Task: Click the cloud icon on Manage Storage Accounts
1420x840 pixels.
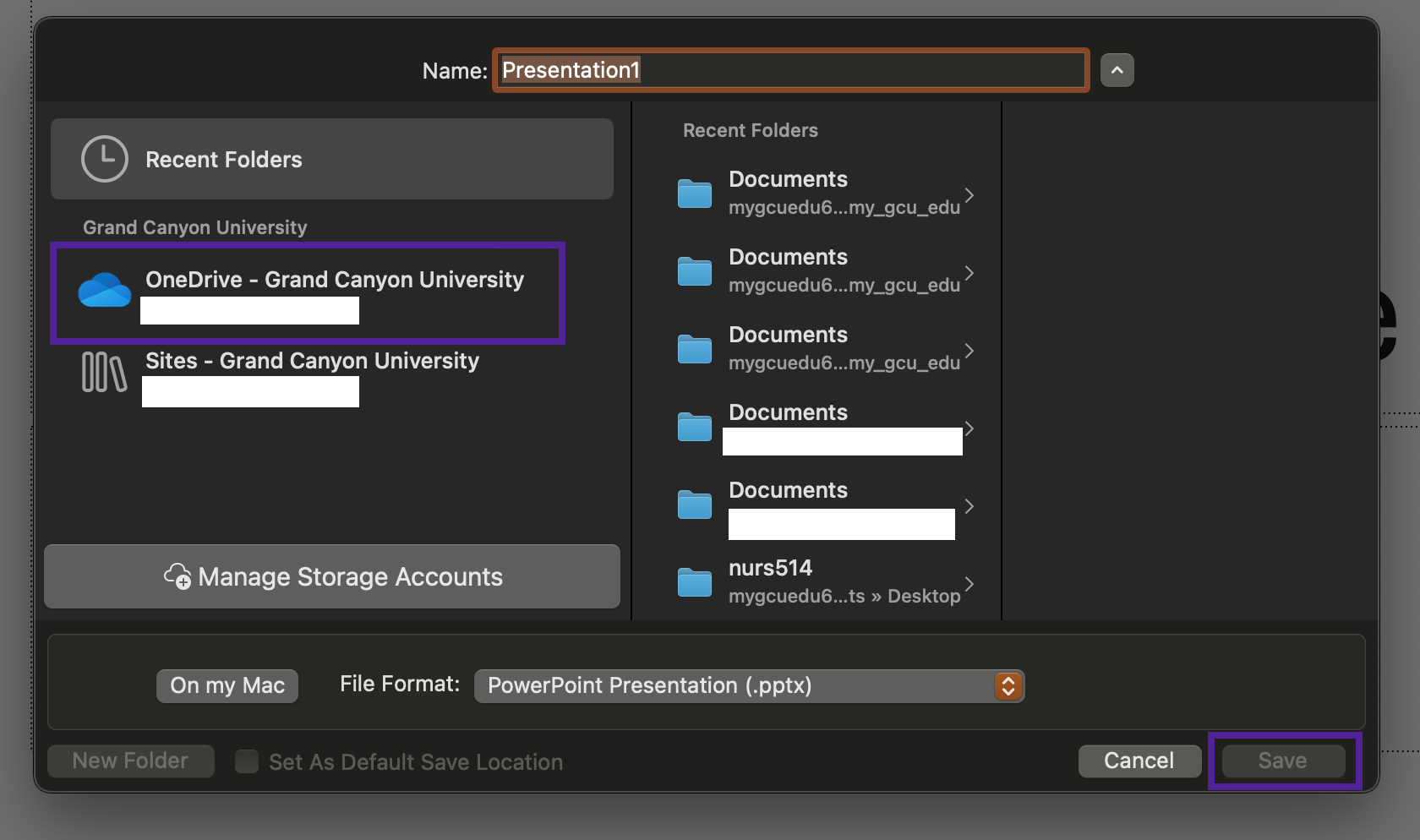Action: click(x=177, y=576)
